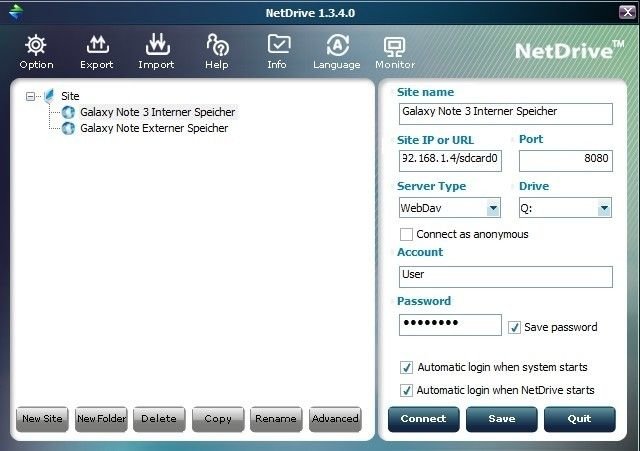Open the Drive letter dropdown

[x=604, y=209]
